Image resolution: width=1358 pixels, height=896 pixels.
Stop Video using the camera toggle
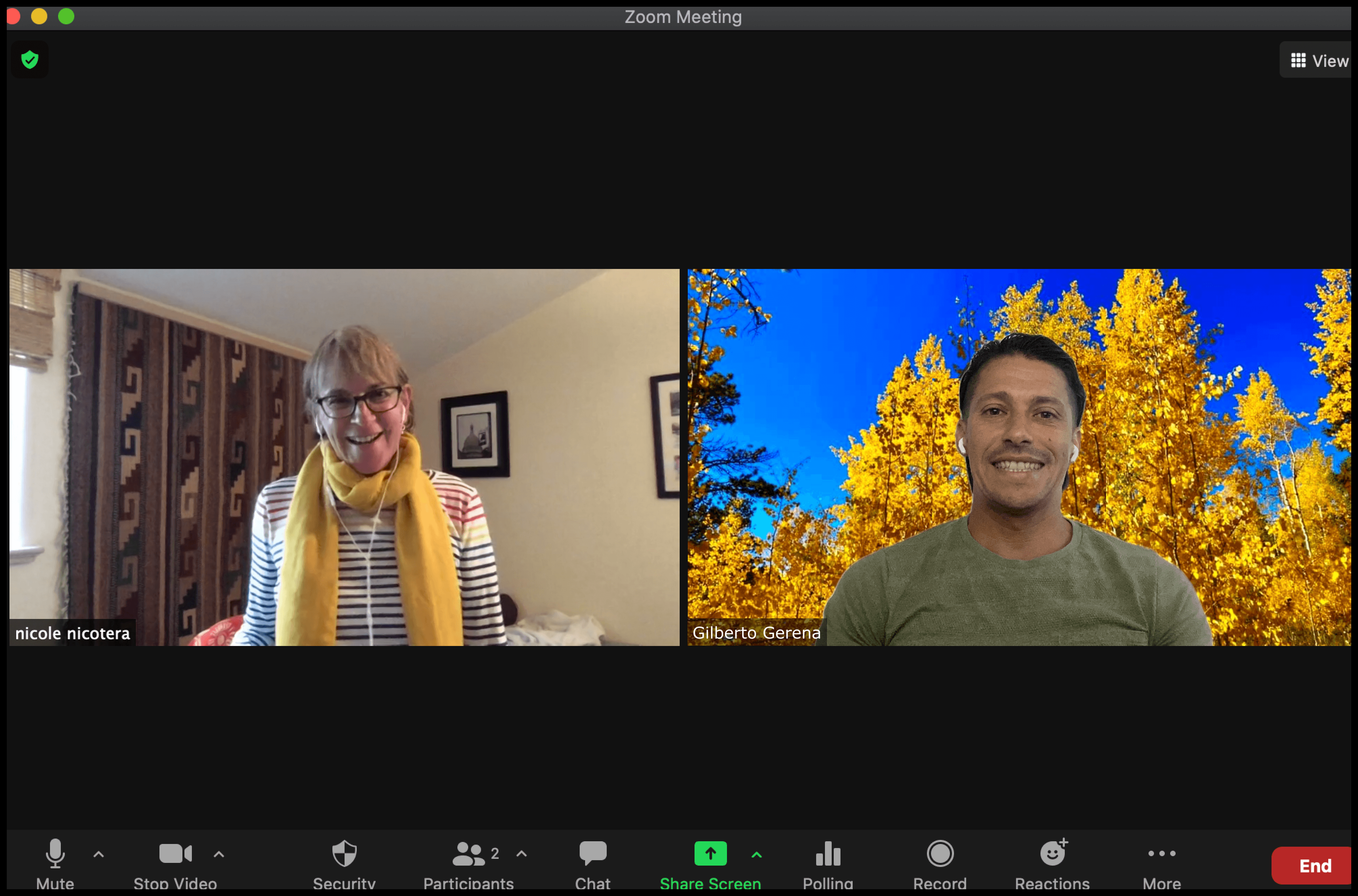tap(175, 854)
